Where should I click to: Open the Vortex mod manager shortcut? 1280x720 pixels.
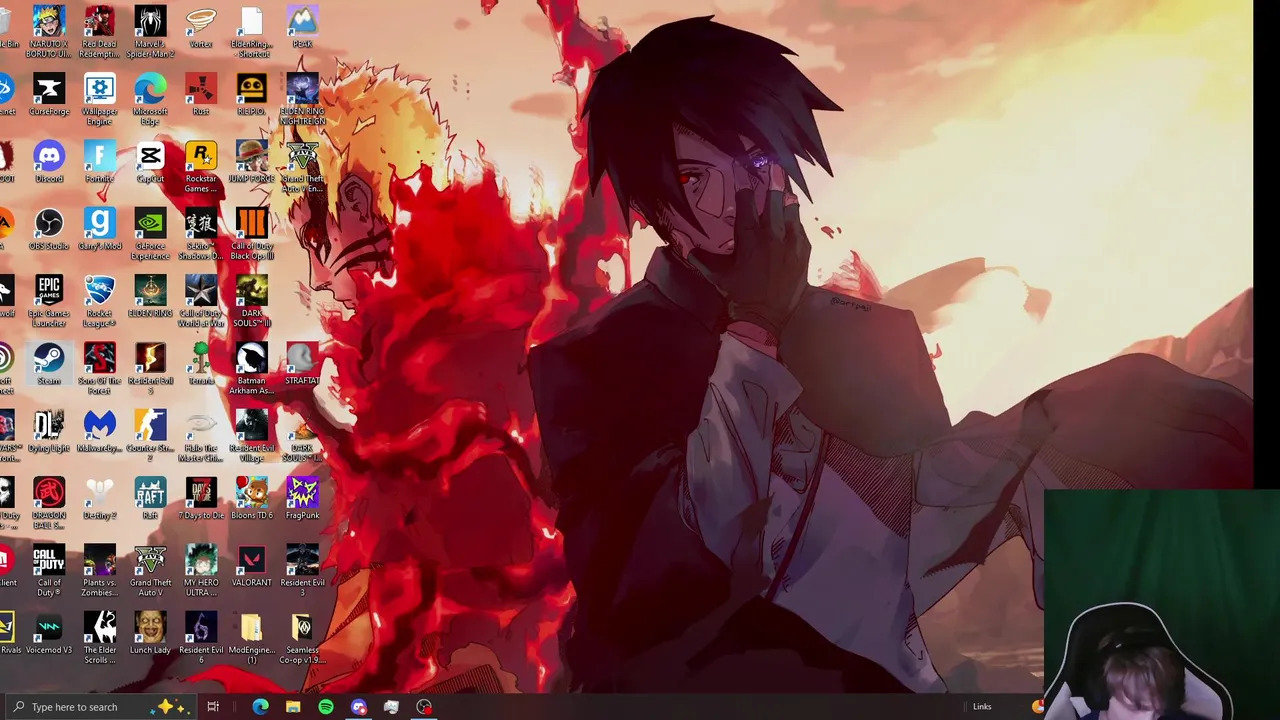coord(201,26)
